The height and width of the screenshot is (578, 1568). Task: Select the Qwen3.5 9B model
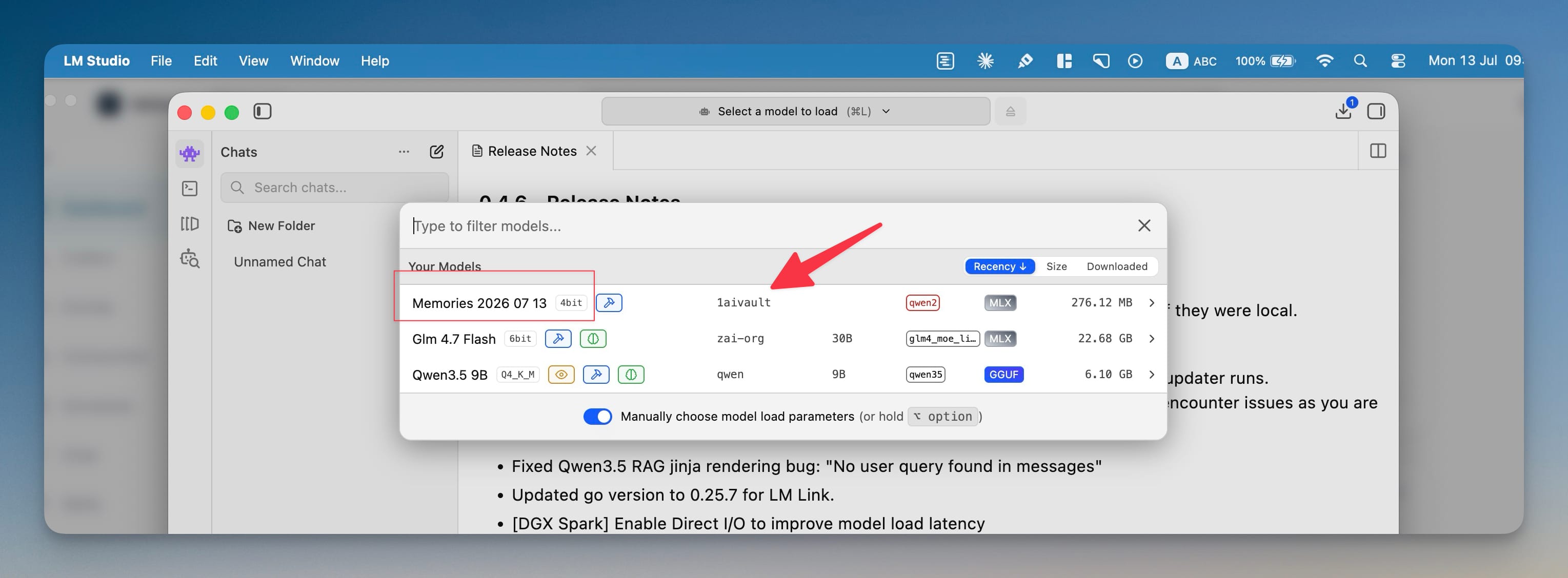[783, 374]
